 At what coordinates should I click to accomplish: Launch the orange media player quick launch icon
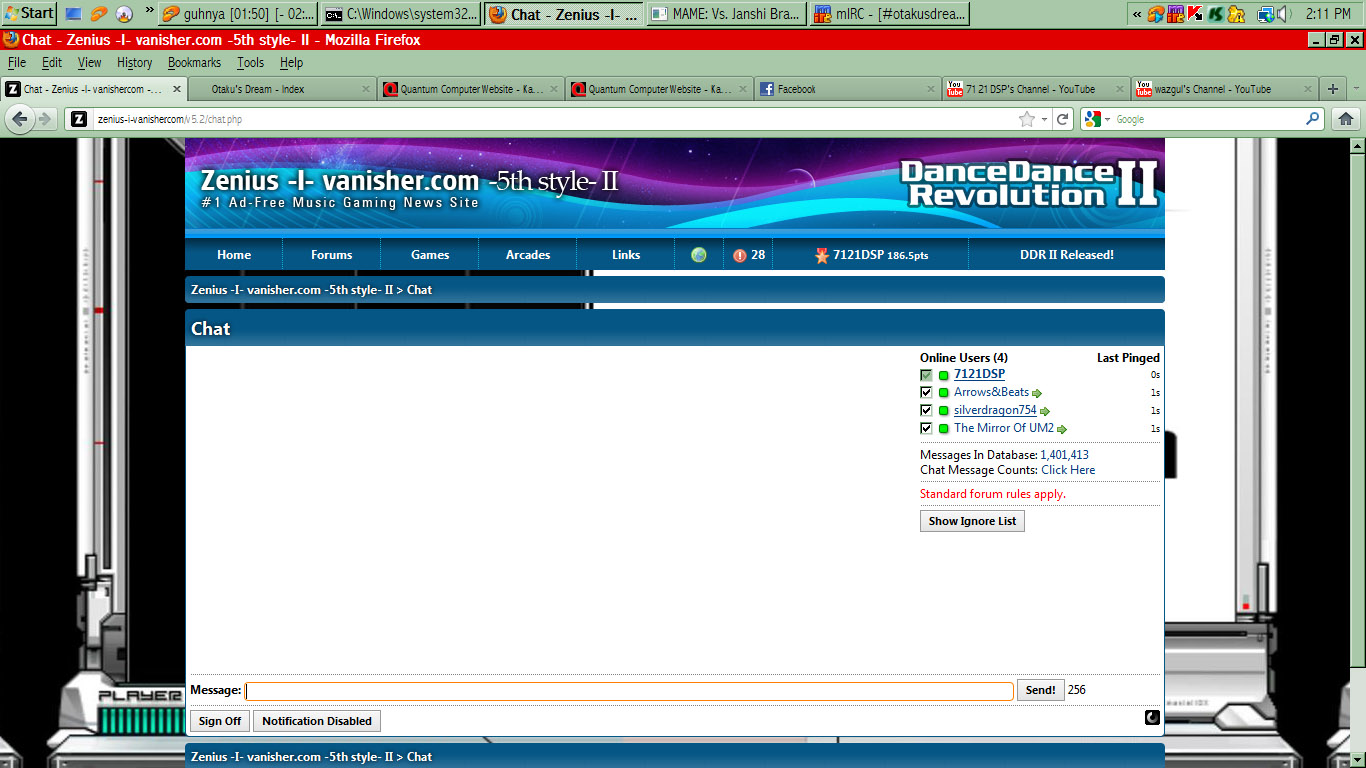tap(98, 14)
